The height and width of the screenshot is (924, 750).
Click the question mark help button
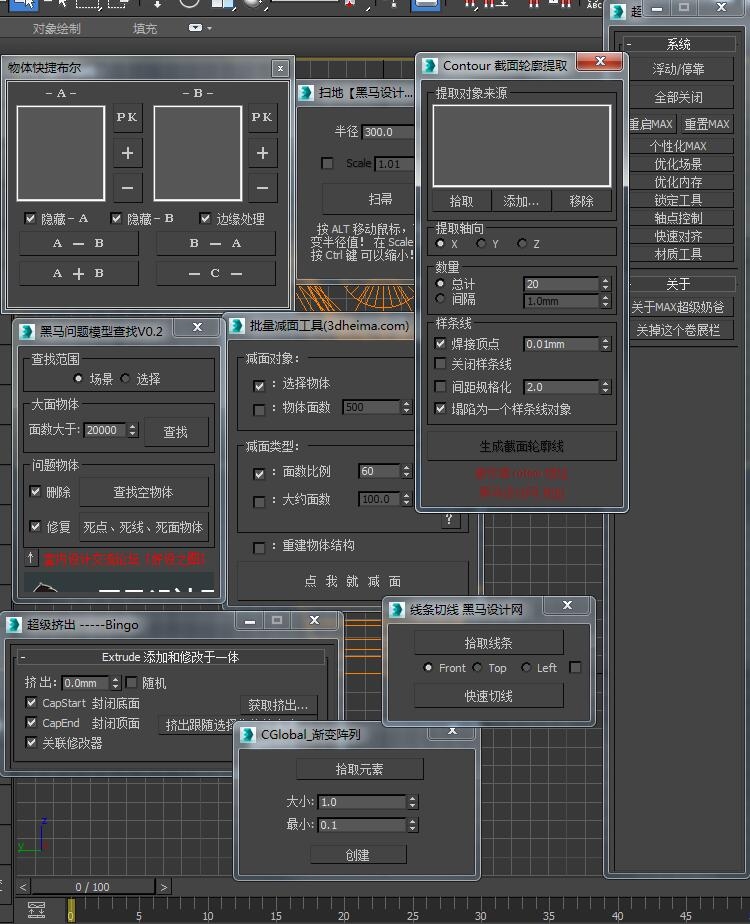click(x=450, y=519)
